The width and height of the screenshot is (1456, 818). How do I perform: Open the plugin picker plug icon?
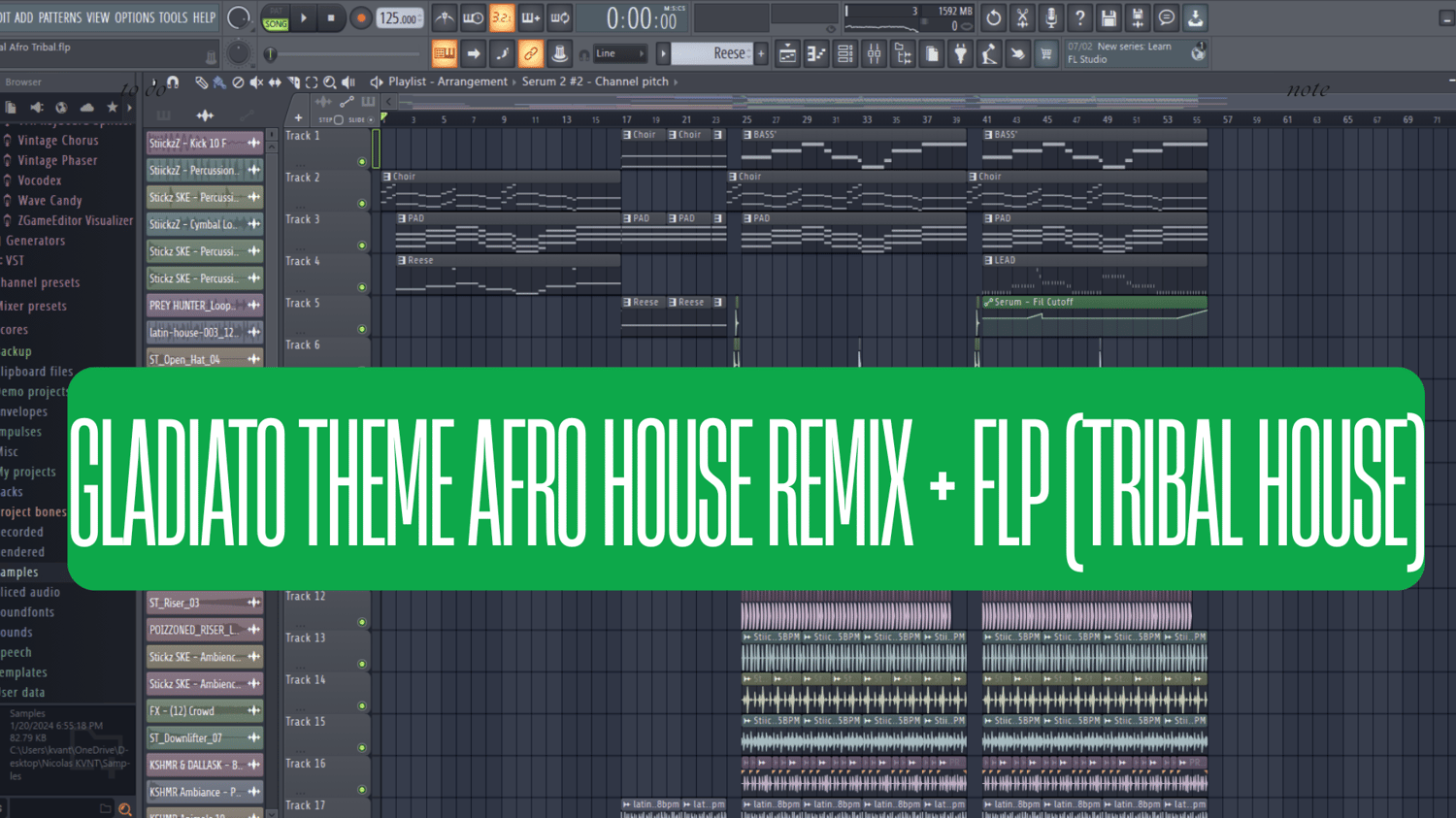(x=960, y=54)
